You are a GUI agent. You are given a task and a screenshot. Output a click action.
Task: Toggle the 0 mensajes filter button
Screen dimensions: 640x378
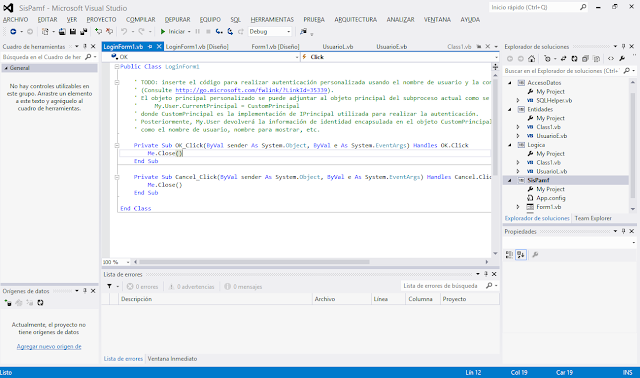pyautogui.click(x=243, y=287)
